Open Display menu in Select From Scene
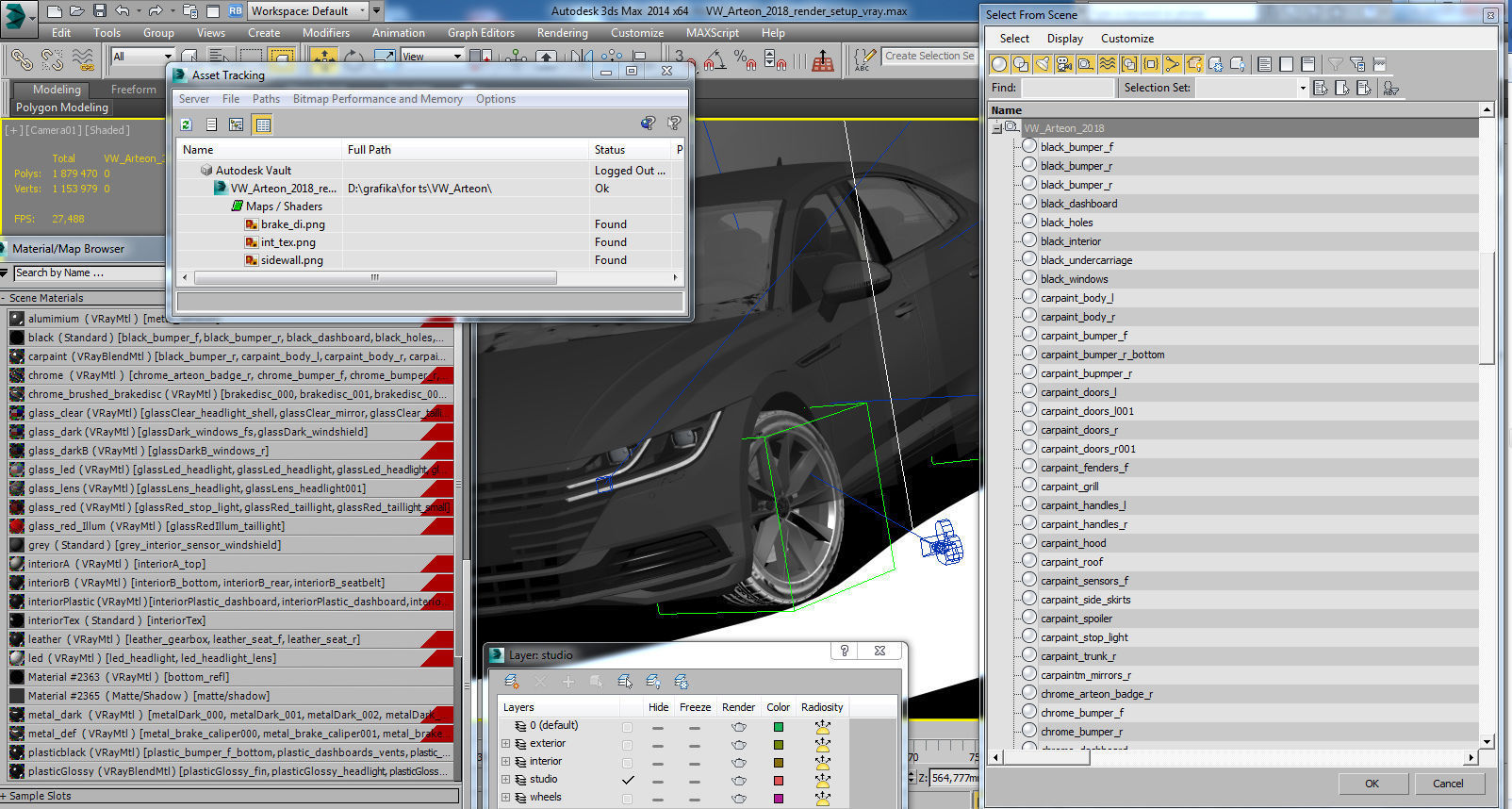Image resolution: width=1512 pixels, height=809 pixels. tap(1065, 39)
